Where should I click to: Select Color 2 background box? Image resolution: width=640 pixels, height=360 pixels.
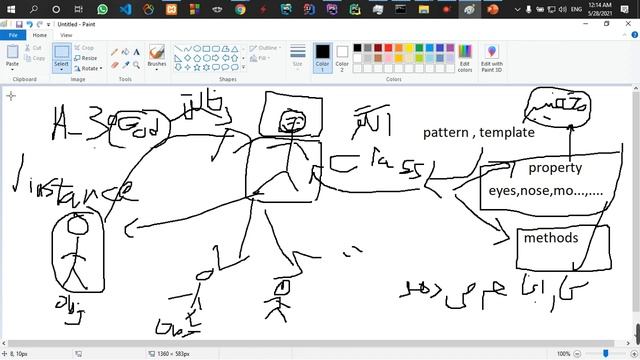(342, 58)
